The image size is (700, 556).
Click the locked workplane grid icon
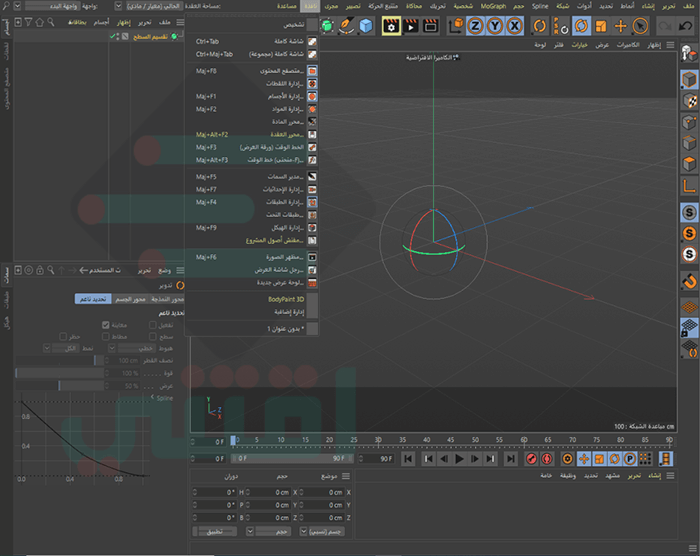689,328
